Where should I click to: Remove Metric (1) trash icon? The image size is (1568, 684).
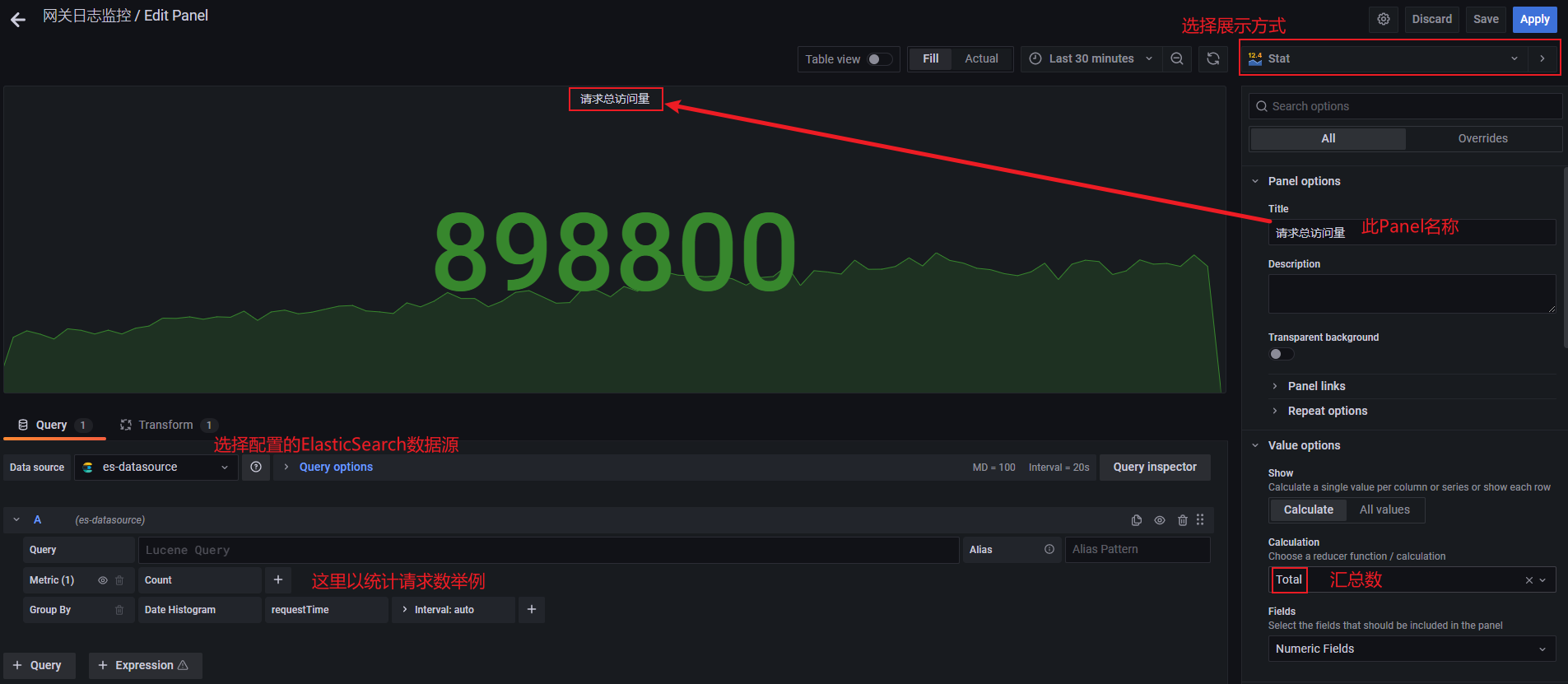[119, 580]
